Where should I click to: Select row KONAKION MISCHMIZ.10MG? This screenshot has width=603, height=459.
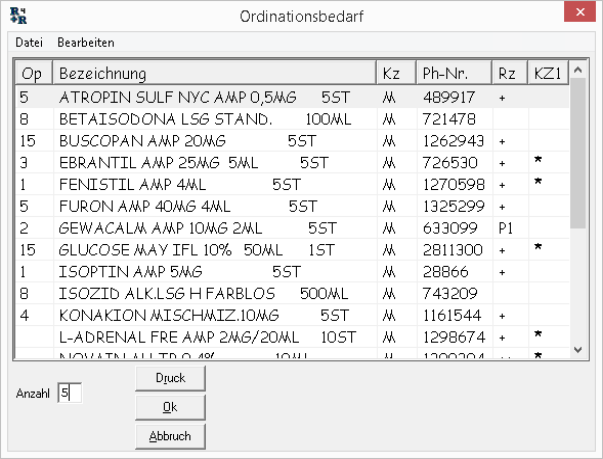(292, 316)
